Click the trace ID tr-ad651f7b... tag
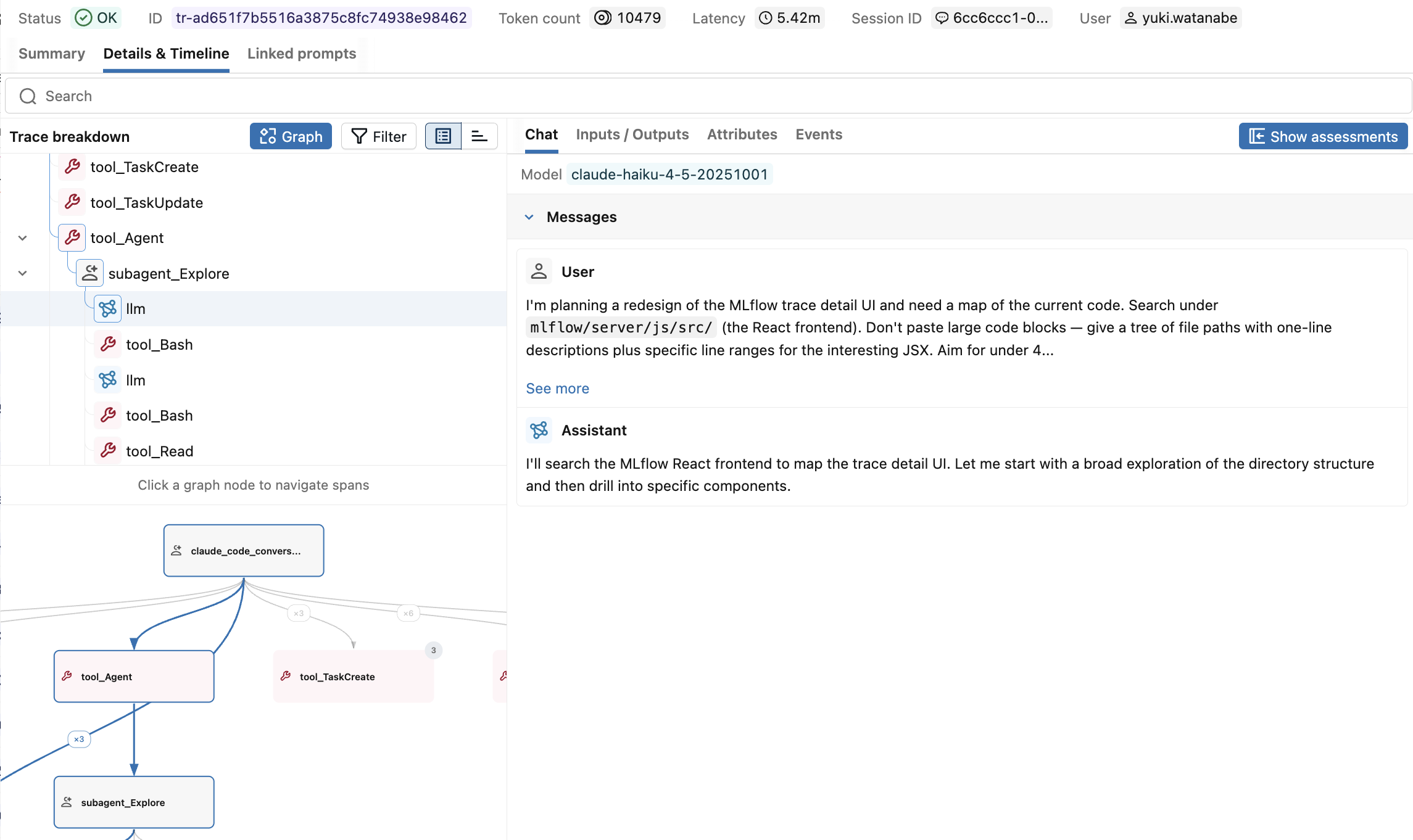Image resolution: width=1413 pixels, height=840 pixels. coord(321,18)
